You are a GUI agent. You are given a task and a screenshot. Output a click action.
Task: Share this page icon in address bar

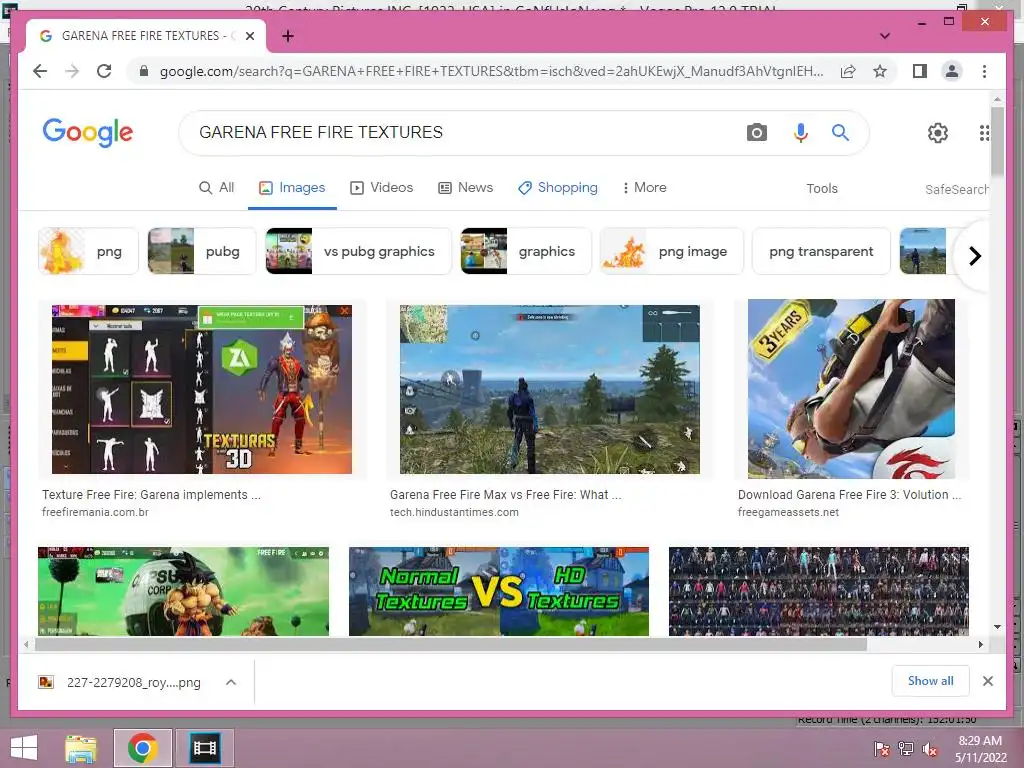coord(848,71)
